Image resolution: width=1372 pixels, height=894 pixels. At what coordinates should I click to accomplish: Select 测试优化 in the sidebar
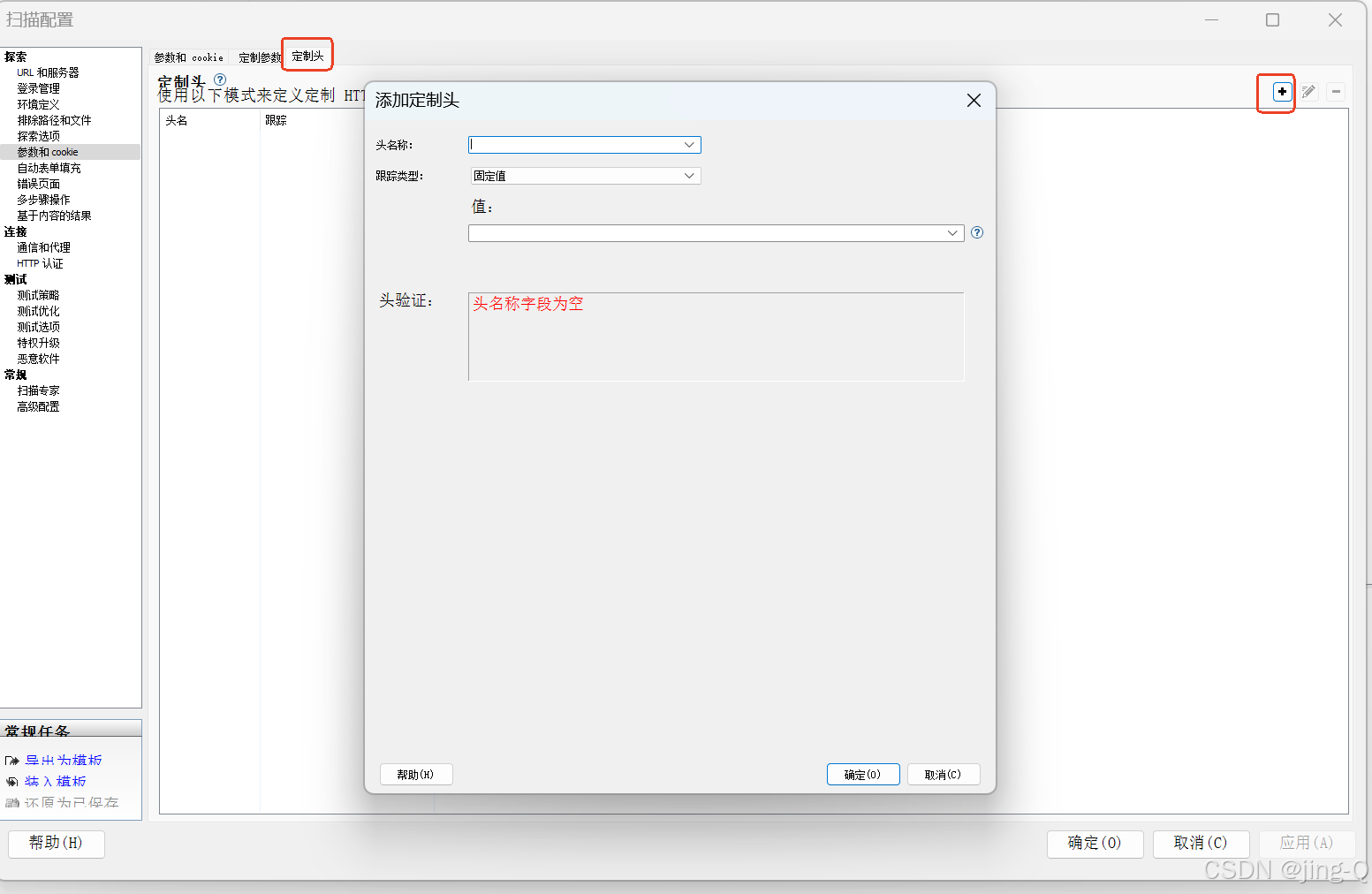click(x=39, y=311)
